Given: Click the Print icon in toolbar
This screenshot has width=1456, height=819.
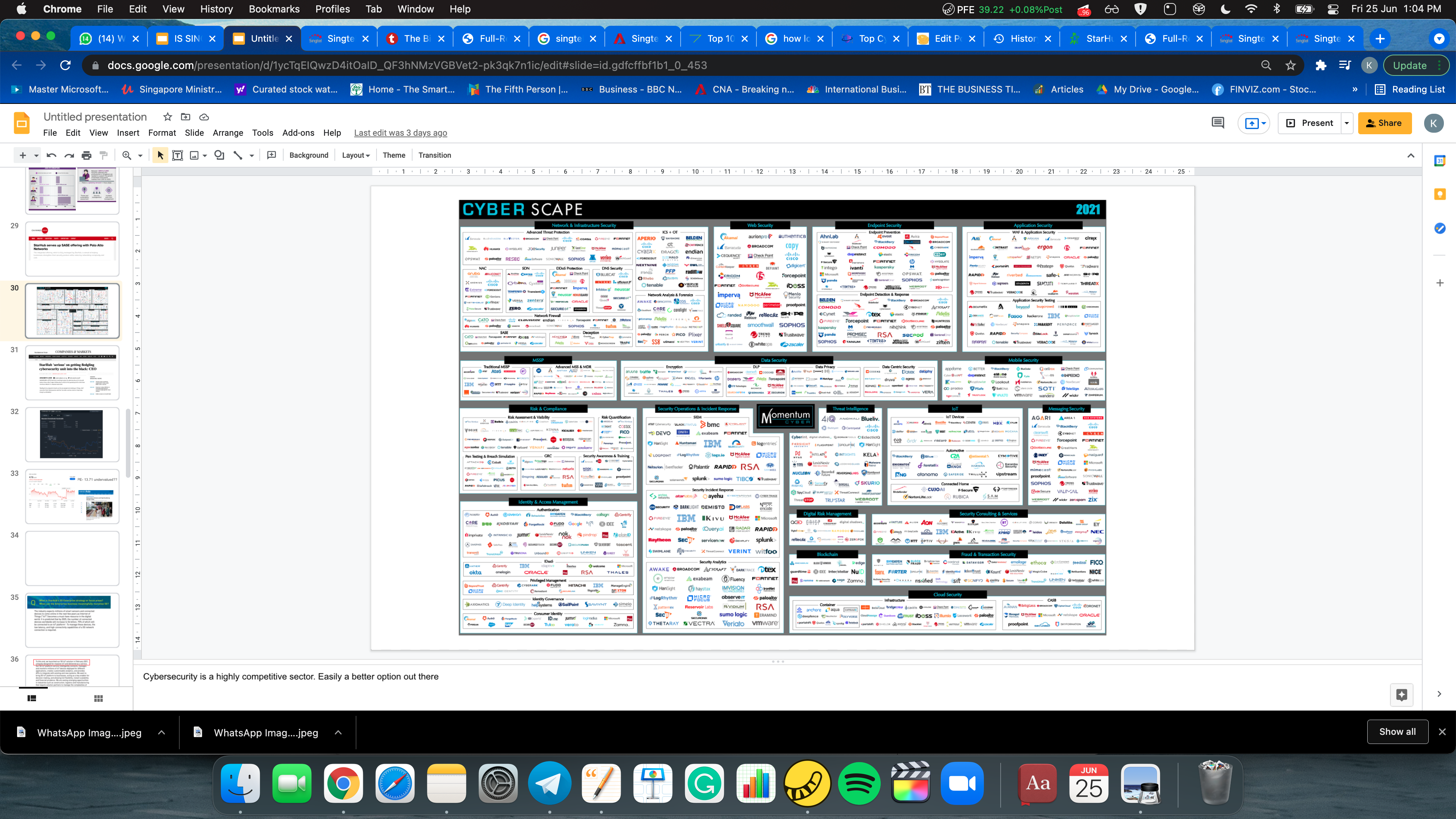Looking at the screenshot, I should tap(86, 155).
